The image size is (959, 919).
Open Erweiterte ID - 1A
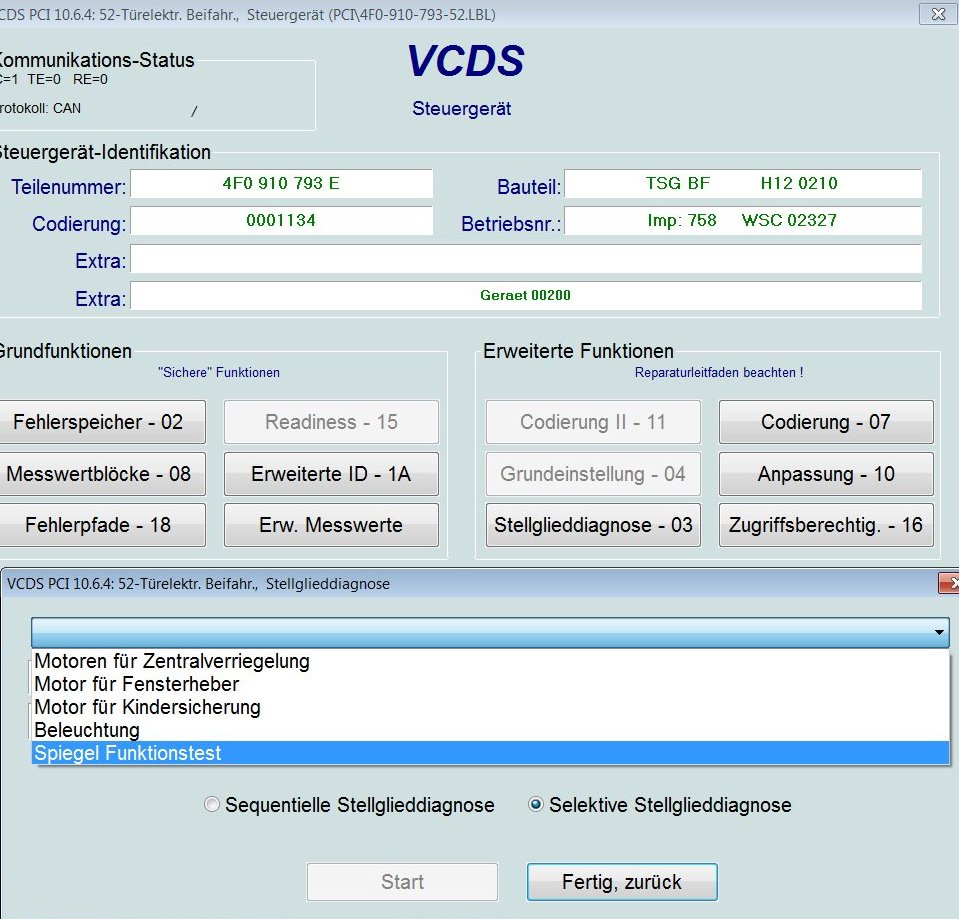(331, 474)
